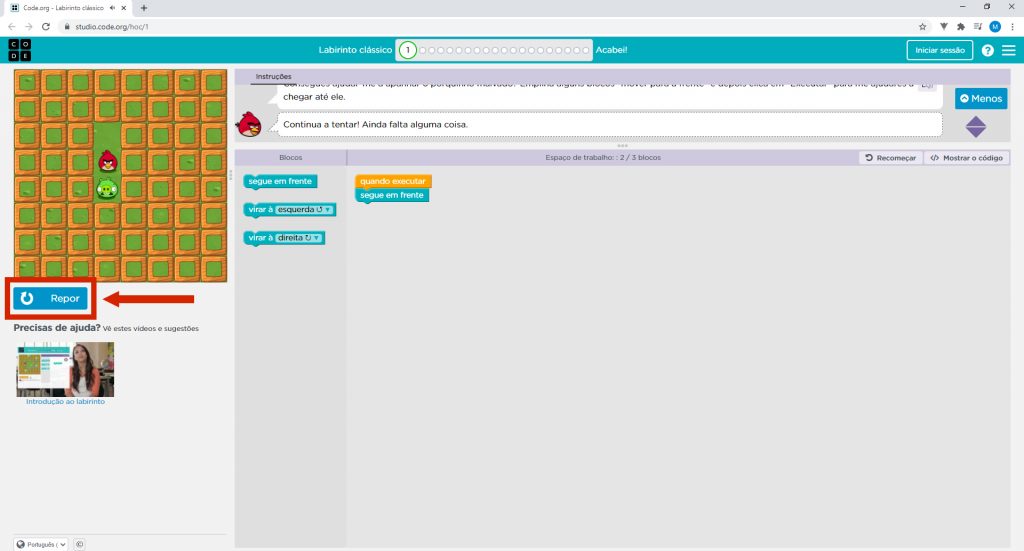Click the red bird in the maze
The image size is (1024, 551).
108,161
